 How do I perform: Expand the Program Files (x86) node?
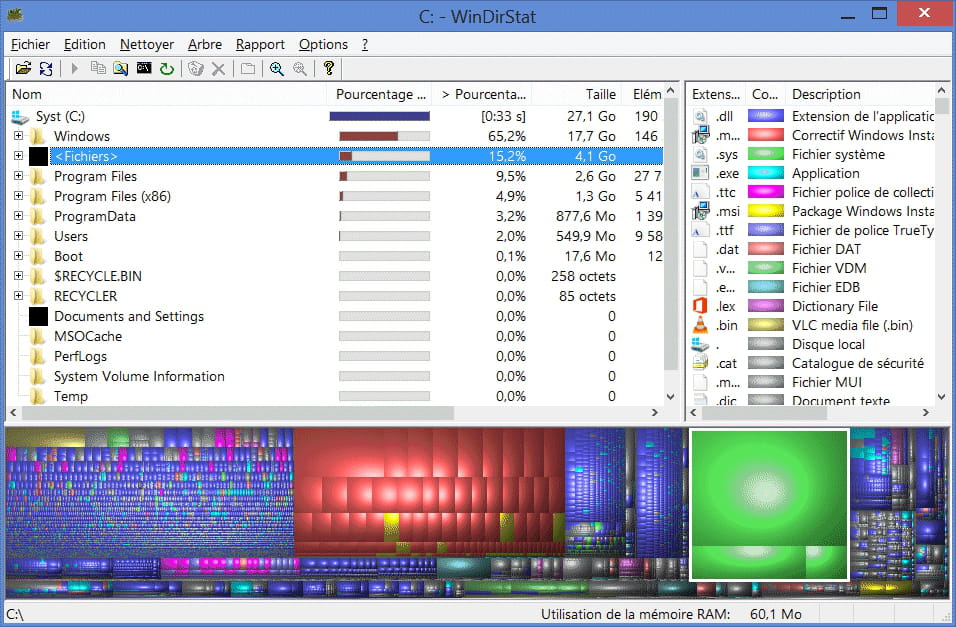[18, 196]
